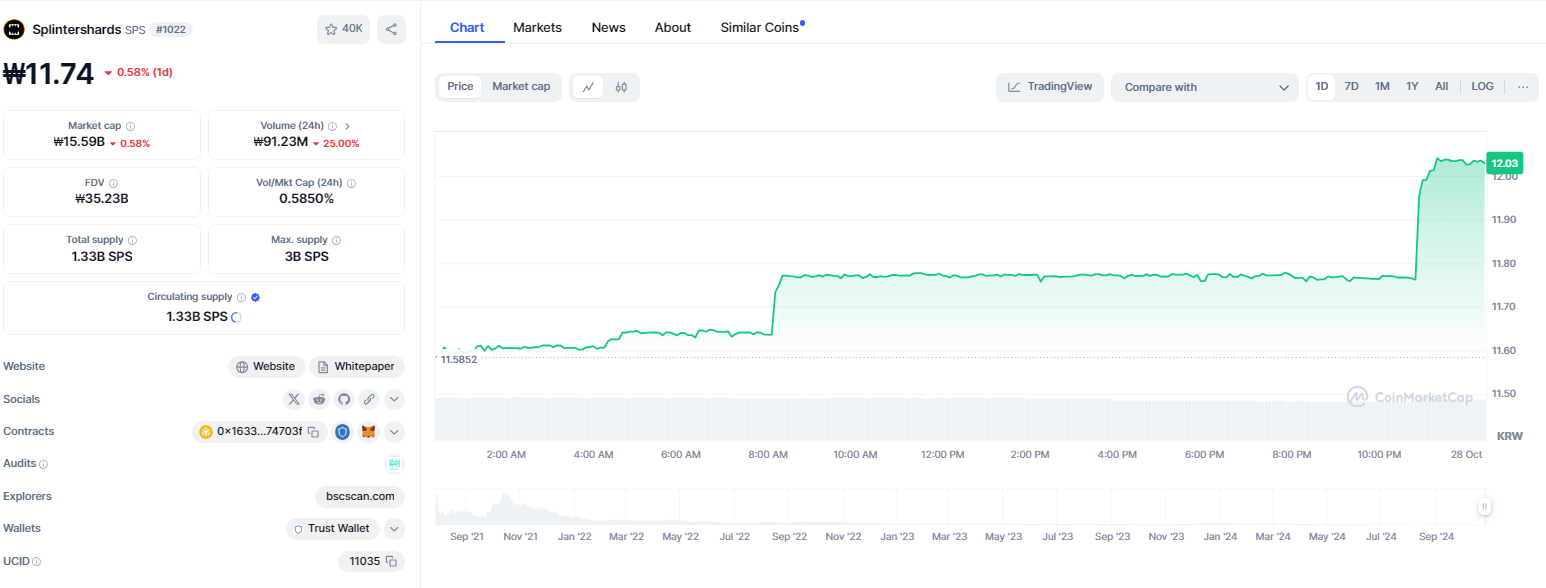Click the Trust Wallet button
Viewport: 1546px width, 588px height.
[x=333, y=528]
